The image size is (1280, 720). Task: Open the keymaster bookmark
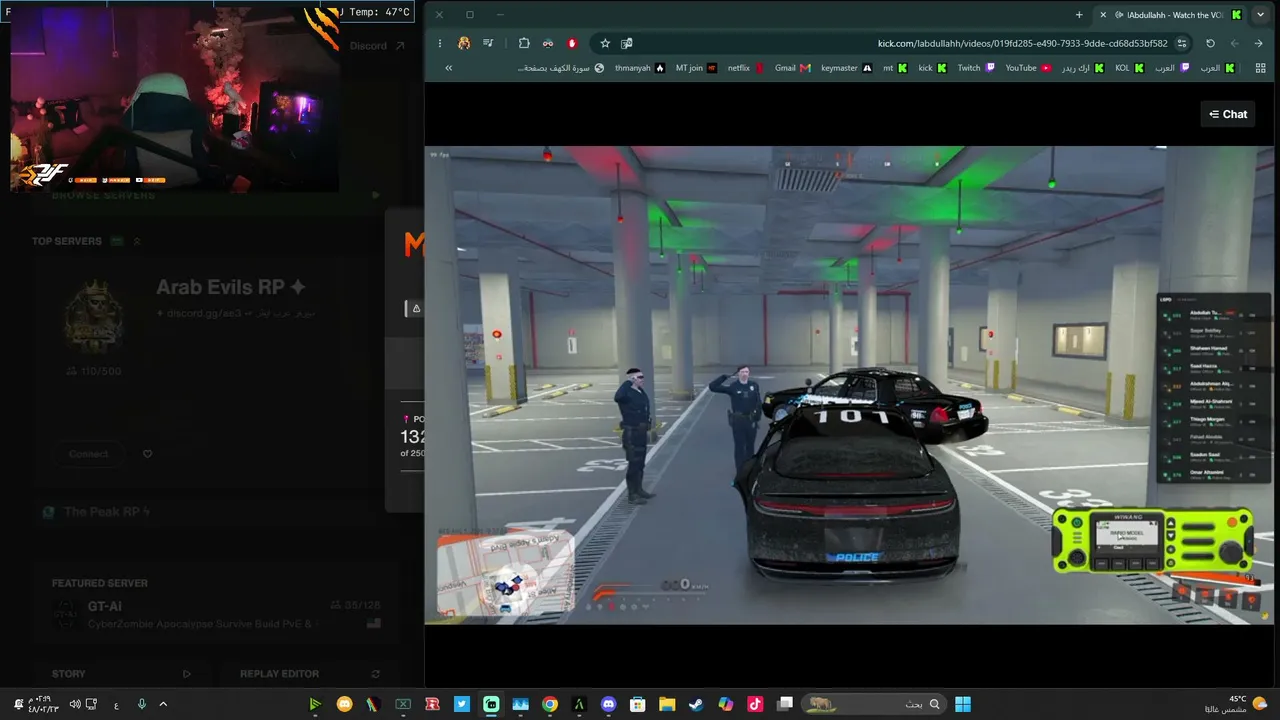click(846, 68)
